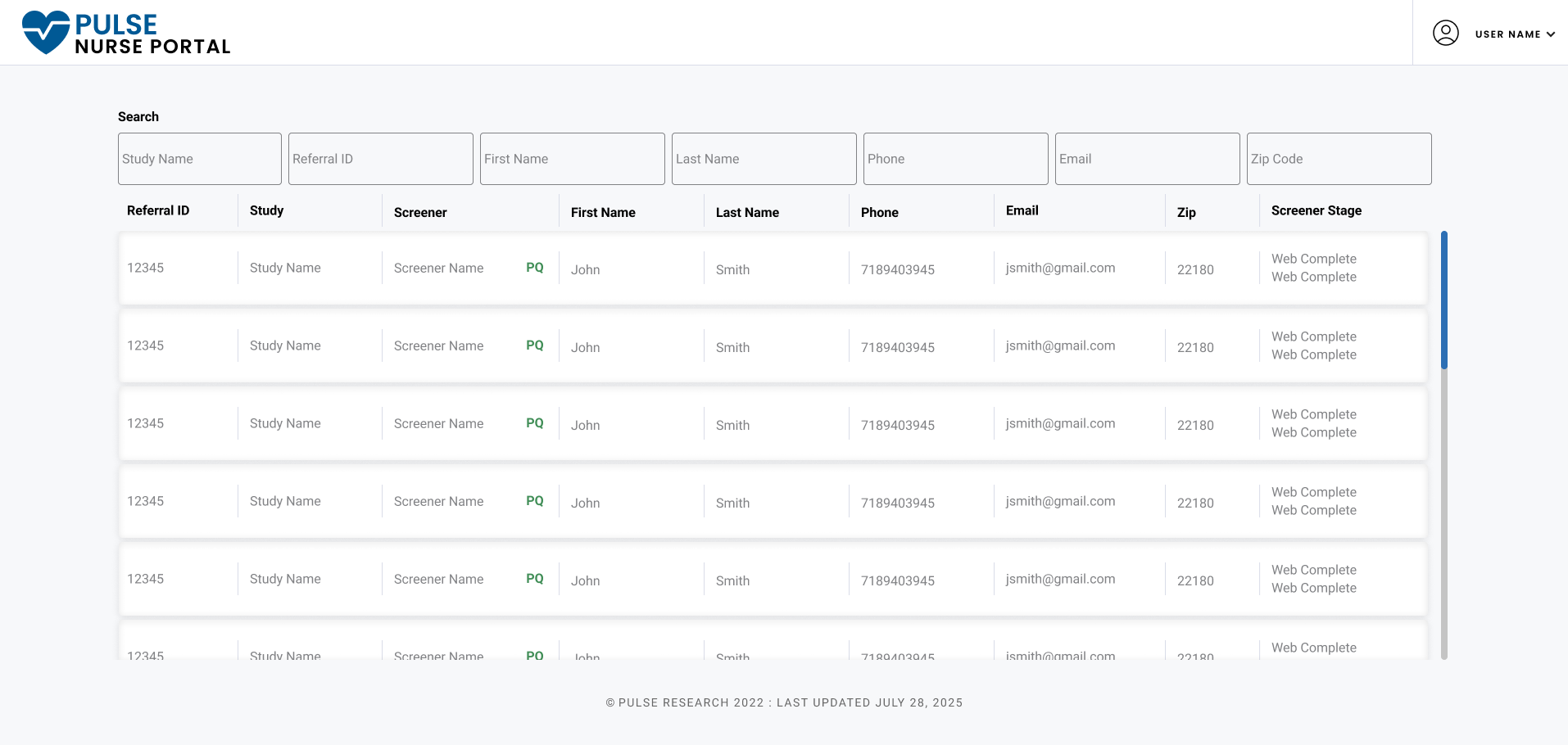Open the PQ link in second row
The image size is (1568, 745).
click(535, 345)
